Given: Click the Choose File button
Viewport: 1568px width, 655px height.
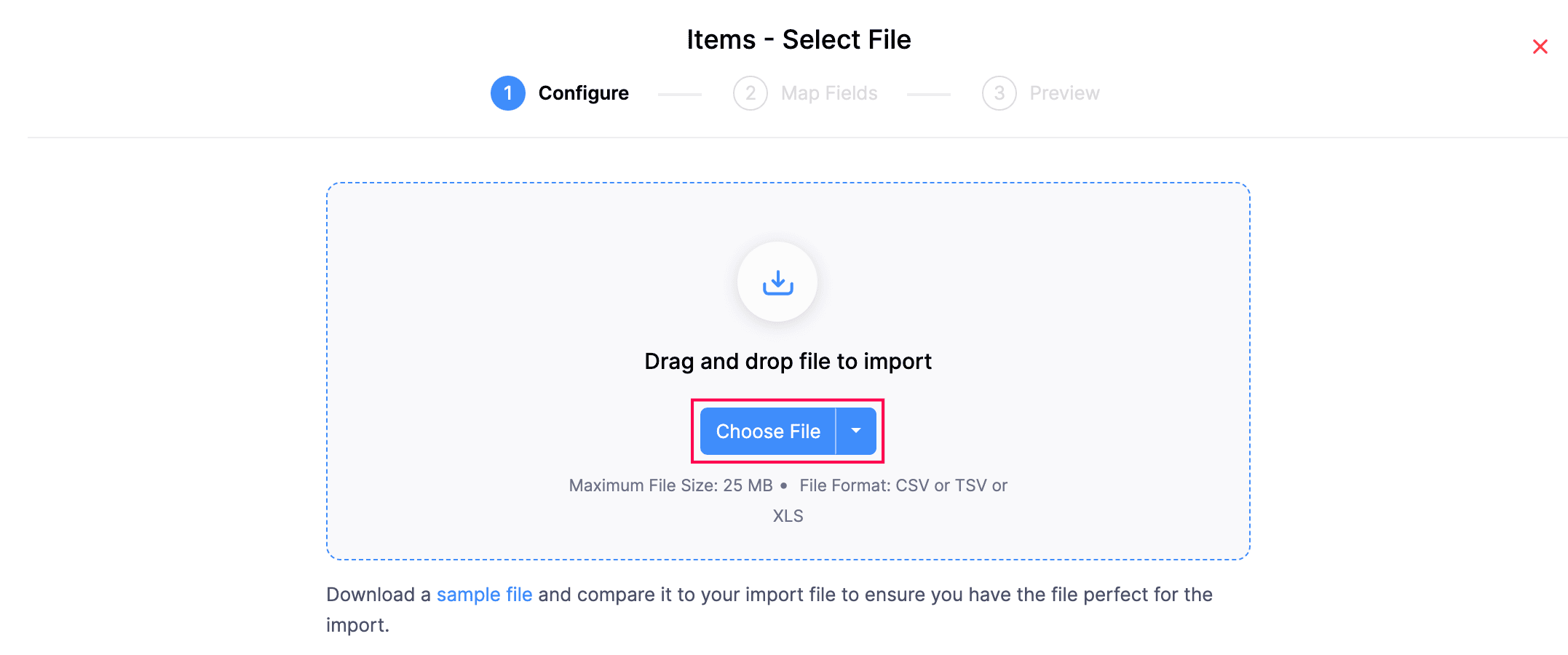Looking at the screenshot, I should click(x=767, y=431).
